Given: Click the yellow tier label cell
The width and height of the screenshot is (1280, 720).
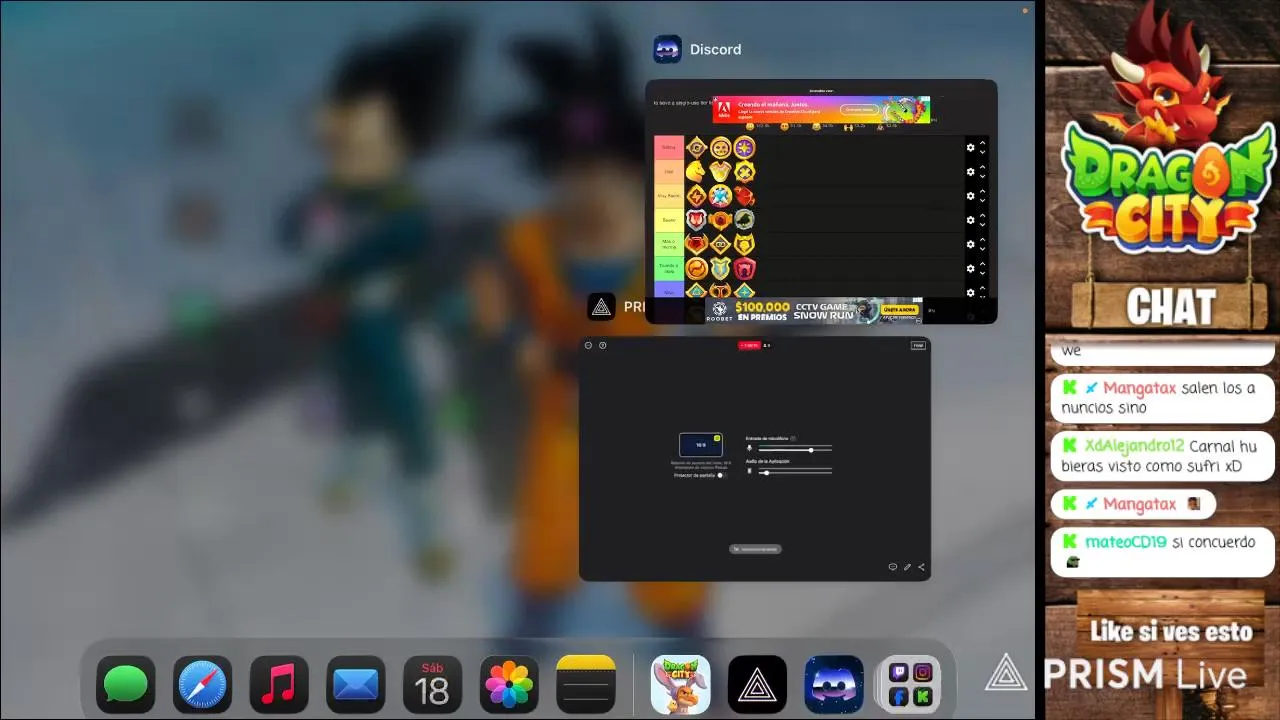Looking at the screenshot, I should pos(669,220).
